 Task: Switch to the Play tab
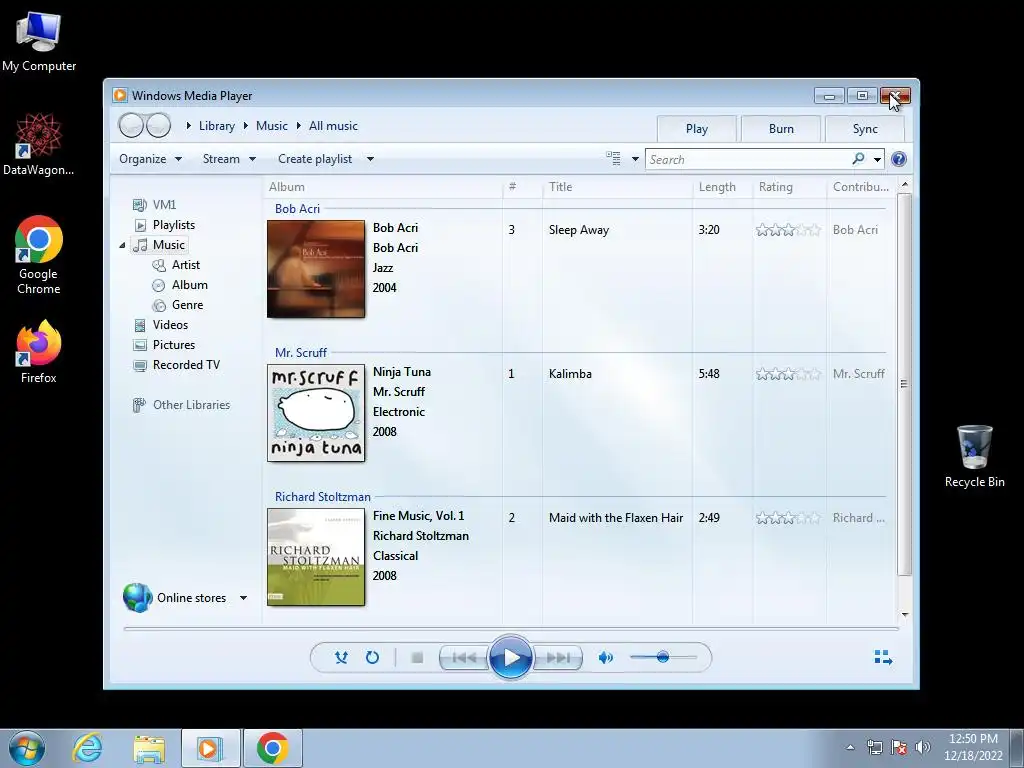(x=697, y=129)
